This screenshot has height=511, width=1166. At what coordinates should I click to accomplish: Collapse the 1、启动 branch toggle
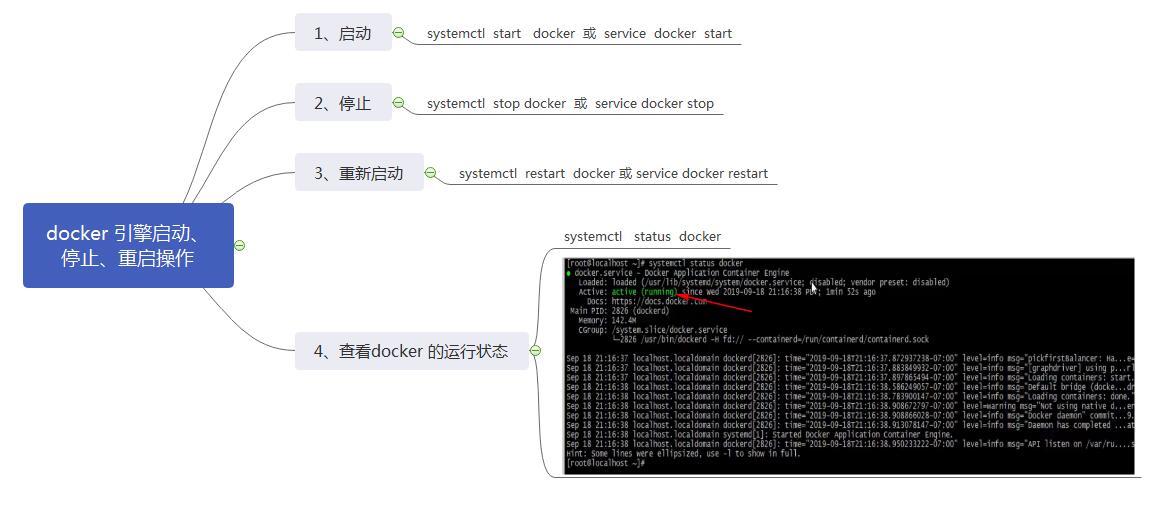pyautogui.click(x=398, y=33)
